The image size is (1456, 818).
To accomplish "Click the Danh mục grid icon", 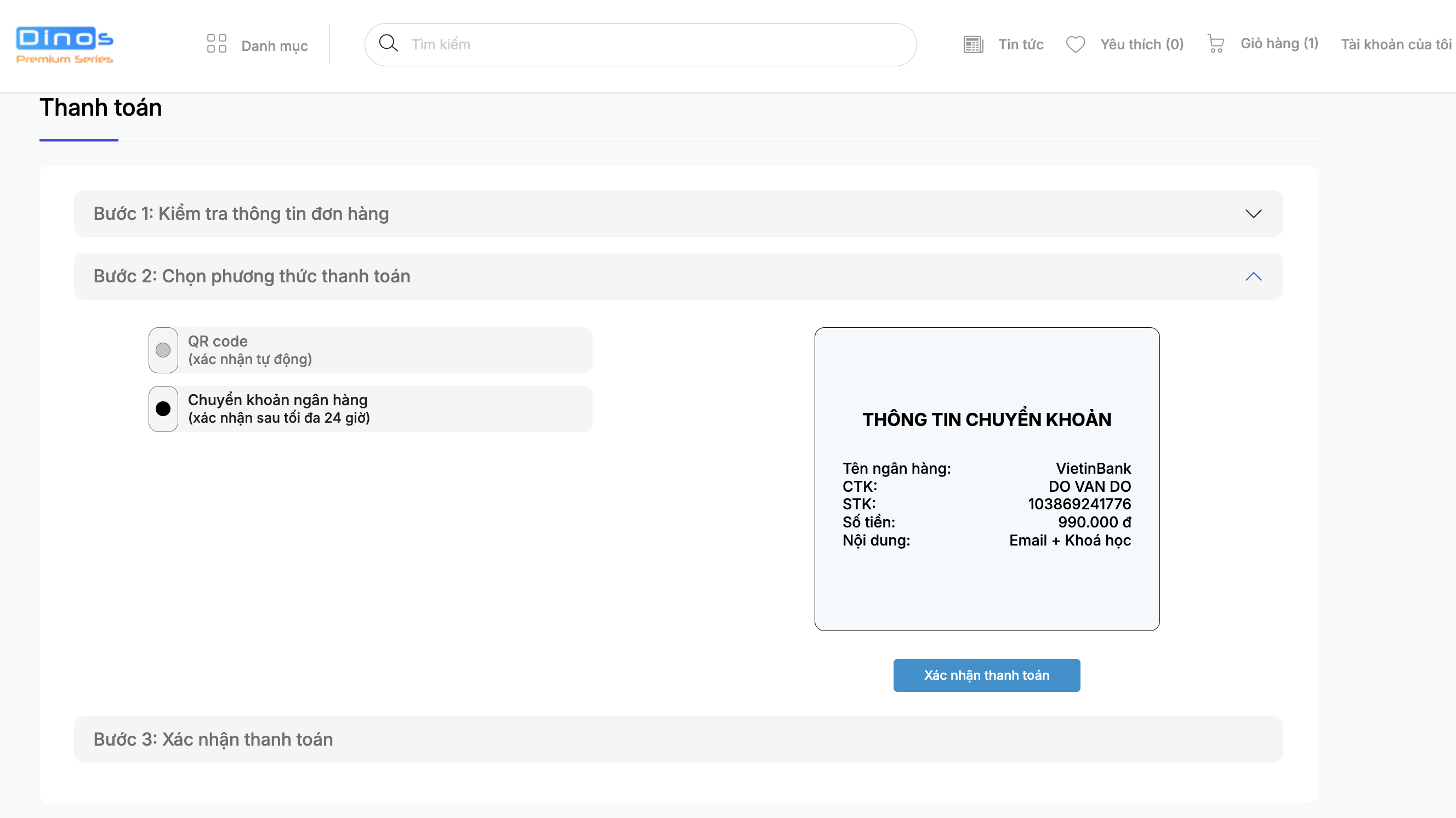I will pyautogui.click(x=217, y=43).
